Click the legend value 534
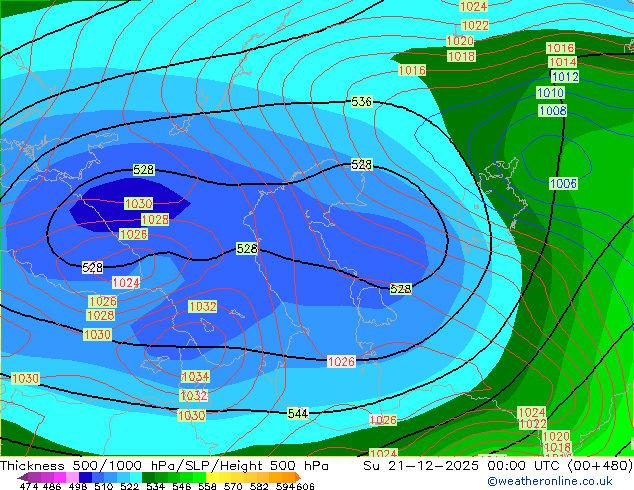The height and width of the screenshot is (490, 634). [x=155, y=486]
